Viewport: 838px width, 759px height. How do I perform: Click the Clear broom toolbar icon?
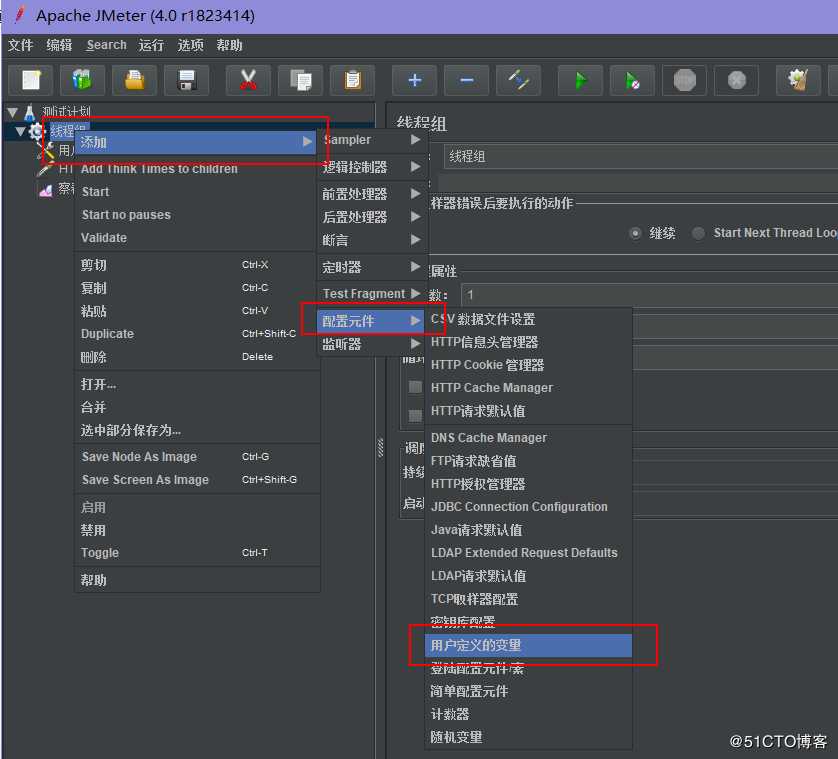(x=798, y=81)
